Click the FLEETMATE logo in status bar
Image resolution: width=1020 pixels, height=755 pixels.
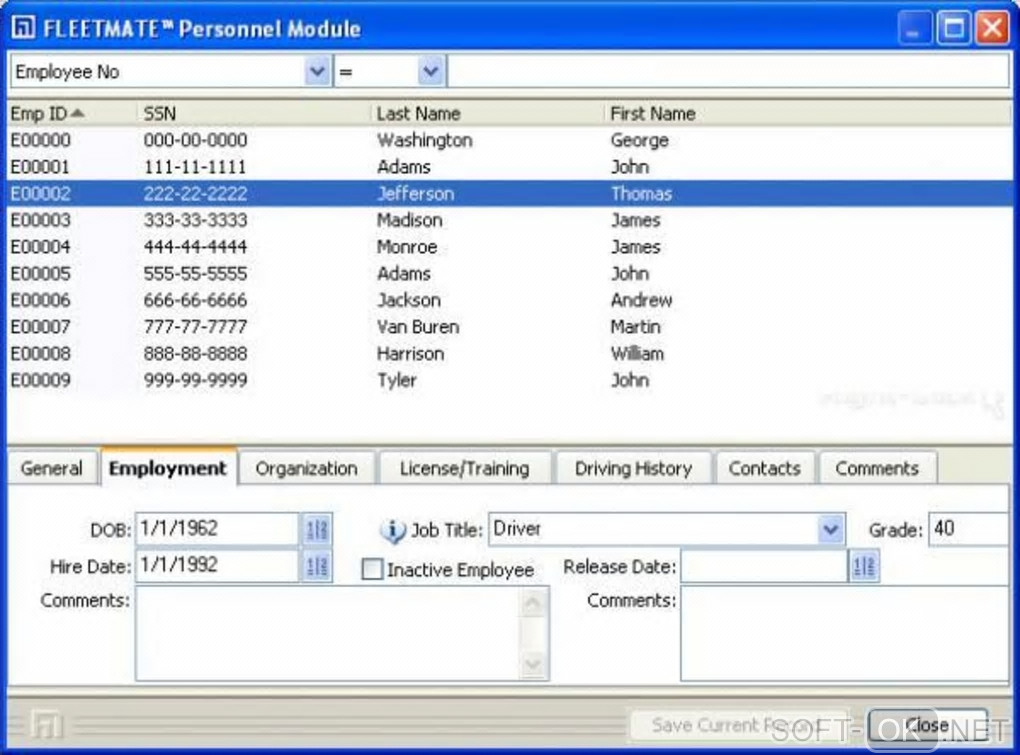click(47, 724)
